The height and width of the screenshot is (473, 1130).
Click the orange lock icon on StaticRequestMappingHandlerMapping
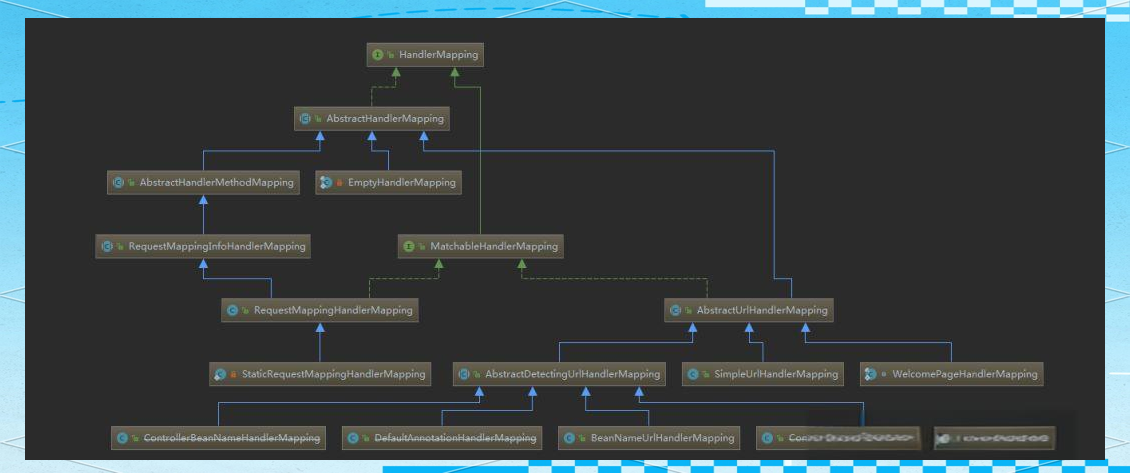click(233, 375)
